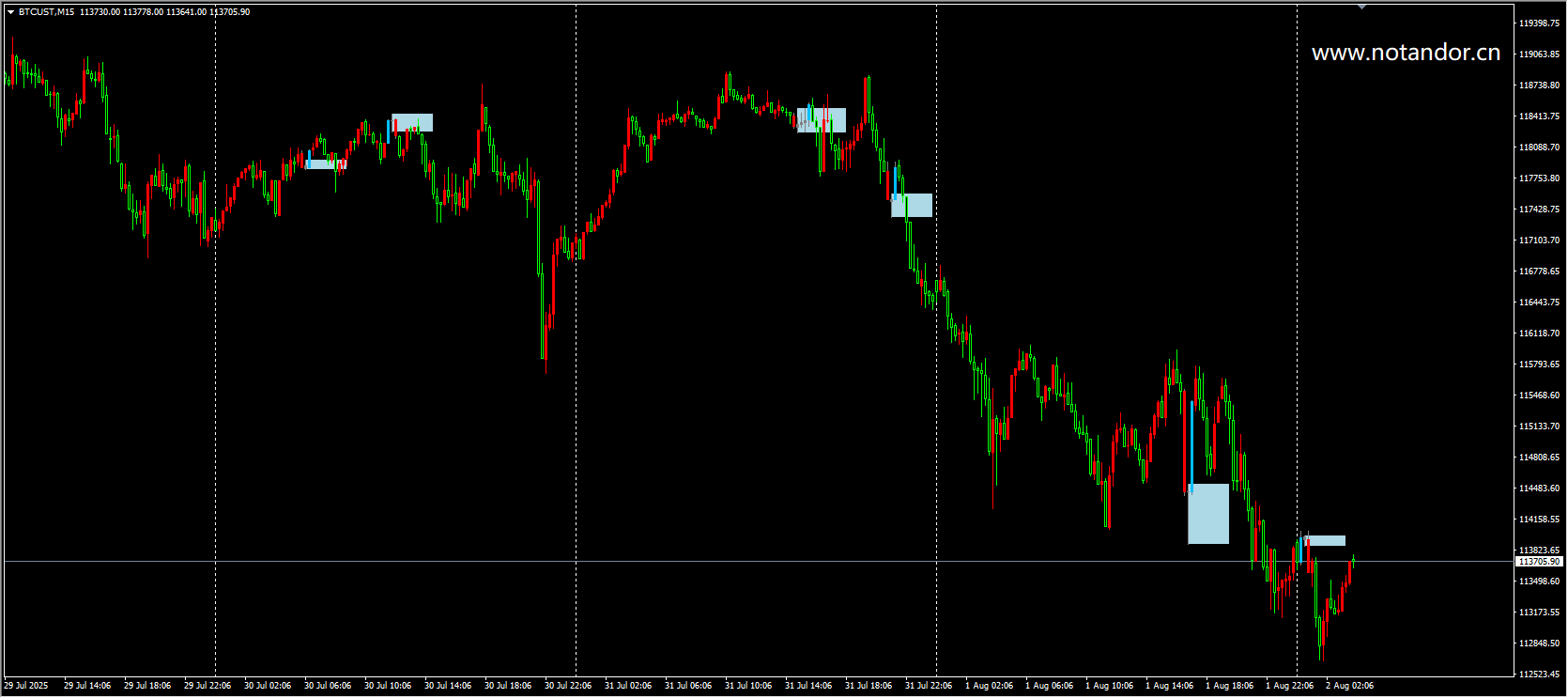Click time axis label 2 Aug 02:06
Viewport: 1568px width, 698px height.
pyautogui.click(x=1350, y=686)
